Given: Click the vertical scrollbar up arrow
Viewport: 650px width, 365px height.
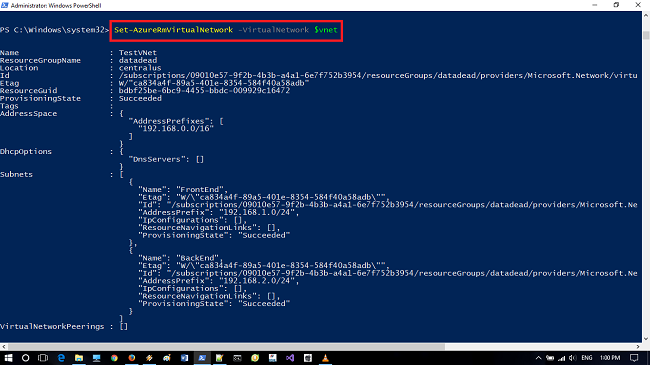Looking at the screenshot, I should click(x=646, y=15).
